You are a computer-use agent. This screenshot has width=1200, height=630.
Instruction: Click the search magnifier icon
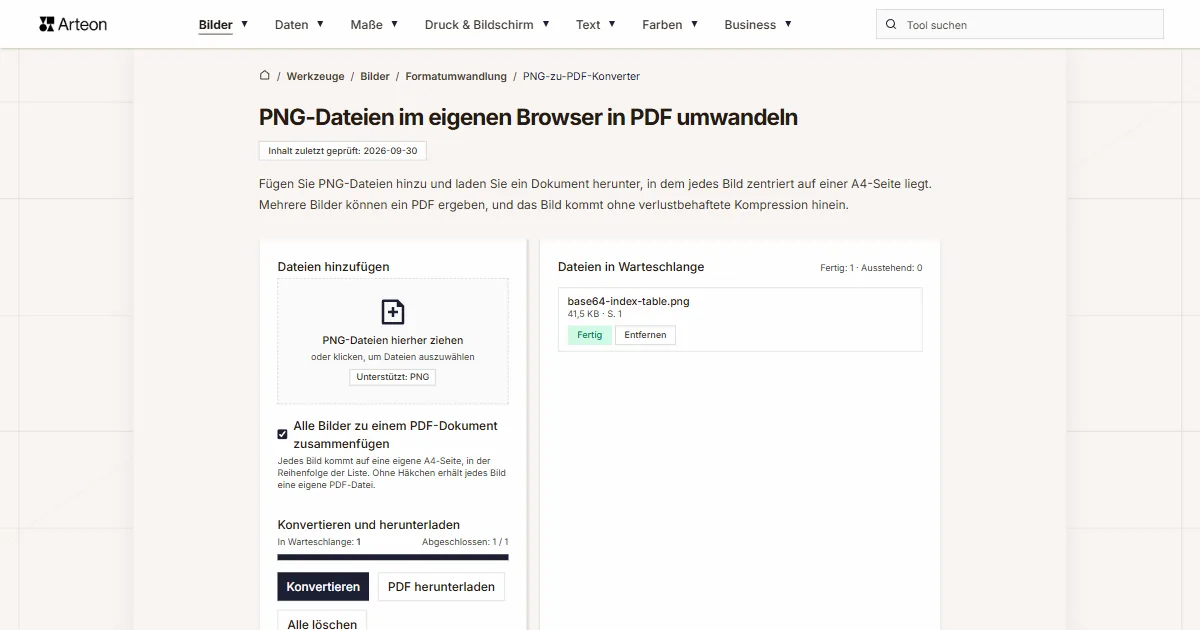tap(892, 25)
